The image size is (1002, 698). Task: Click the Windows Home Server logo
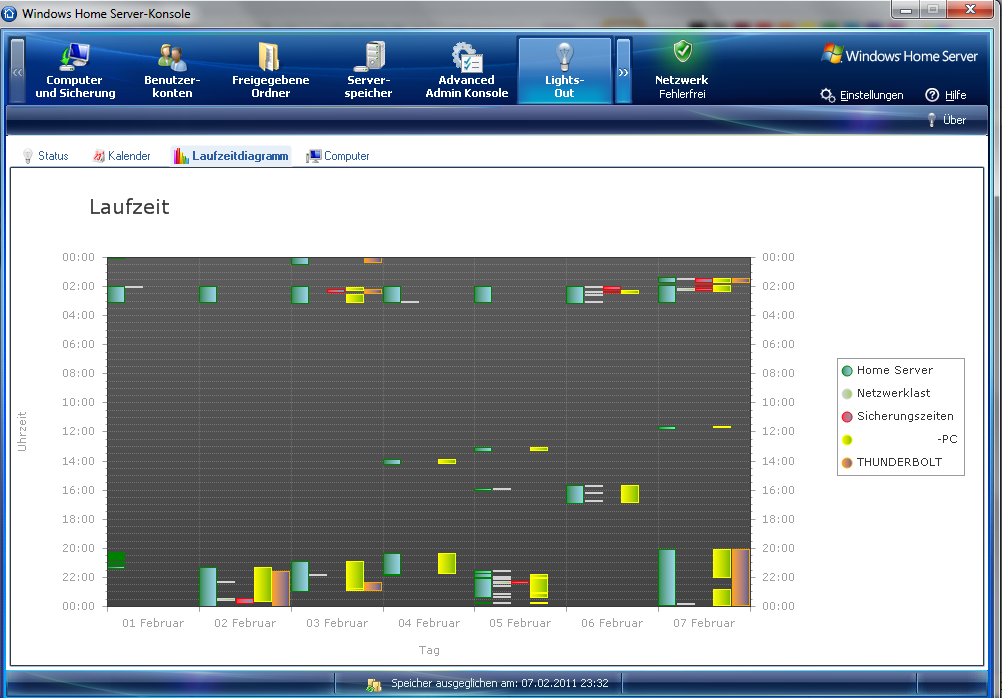tap(900, 56)
